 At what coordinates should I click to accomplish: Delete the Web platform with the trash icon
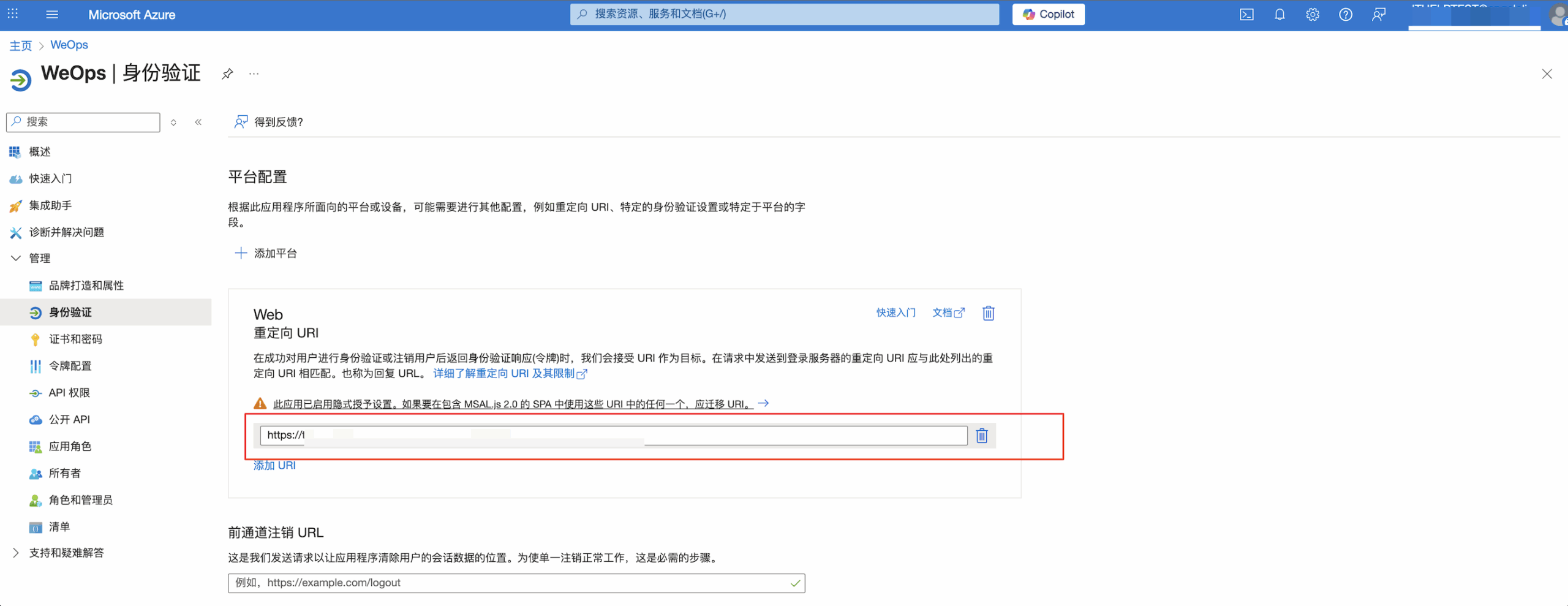tap(989, 313)
